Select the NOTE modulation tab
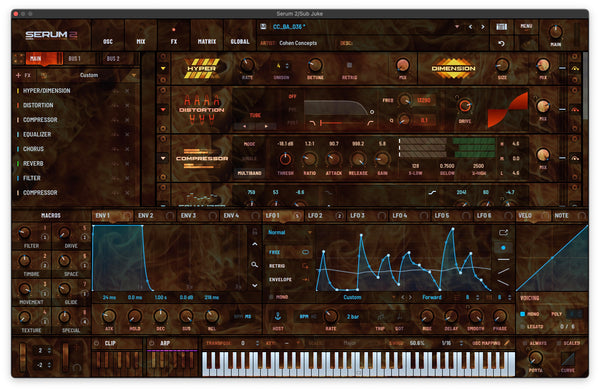Viewport: 600px width, 391px height. [570, 216]
